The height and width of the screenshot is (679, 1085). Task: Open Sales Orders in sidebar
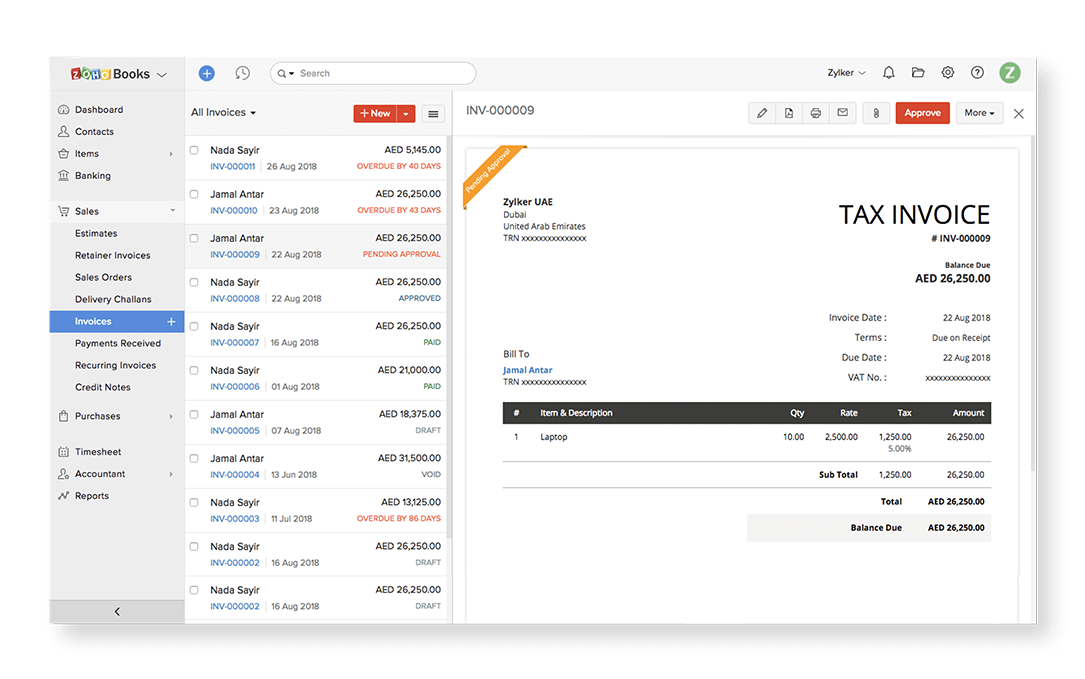coord(103,277)
